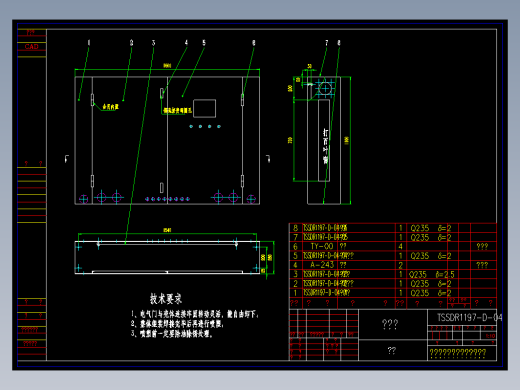Select the 技术要求 heading text
Viewport: 520px width, 390px height.
pos(166,299)
